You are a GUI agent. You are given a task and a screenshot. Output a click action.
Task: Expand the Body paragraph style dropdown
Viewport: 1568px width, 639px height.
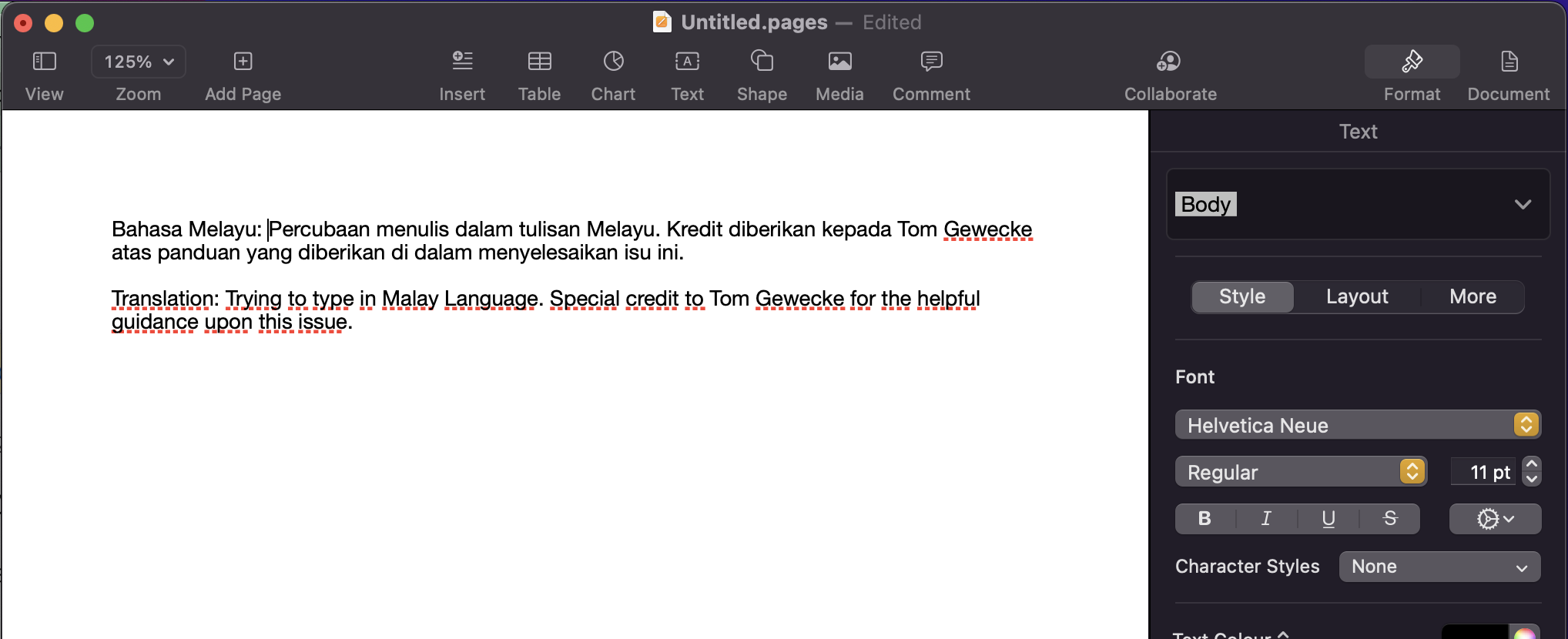(x=1522, y=204)
